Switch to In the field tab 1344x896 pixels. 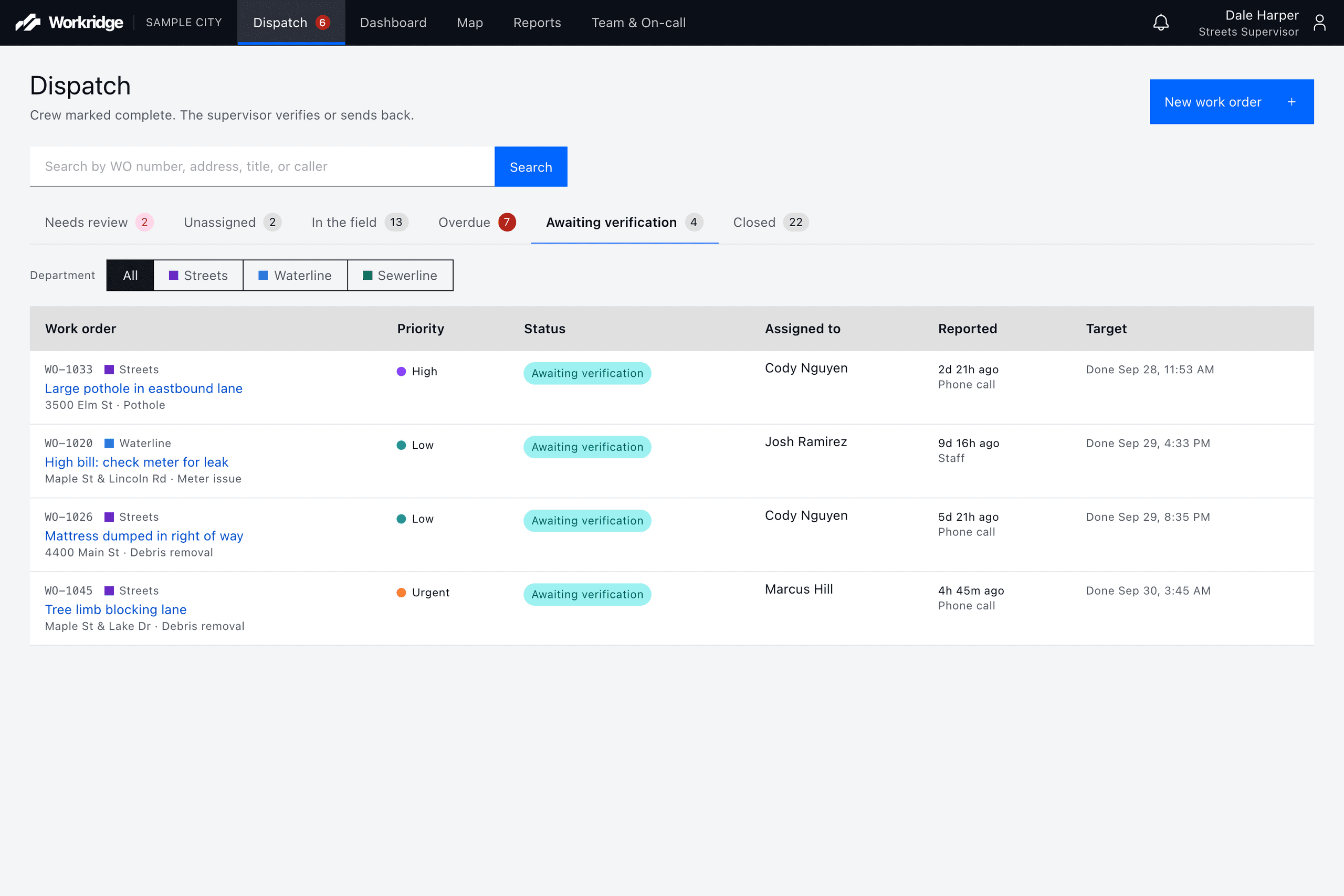click(x=360, y=222)
